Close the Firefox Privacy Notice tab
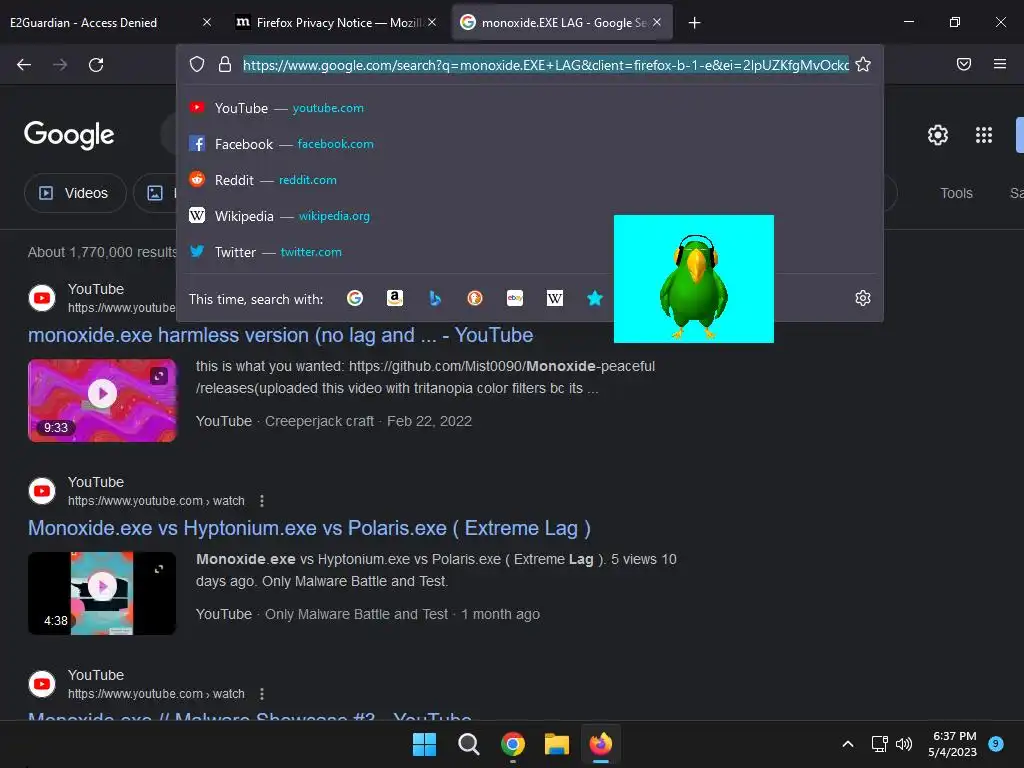Viewport: 1024px width, 768px height. pyautogui.click(x=432, y=23)
